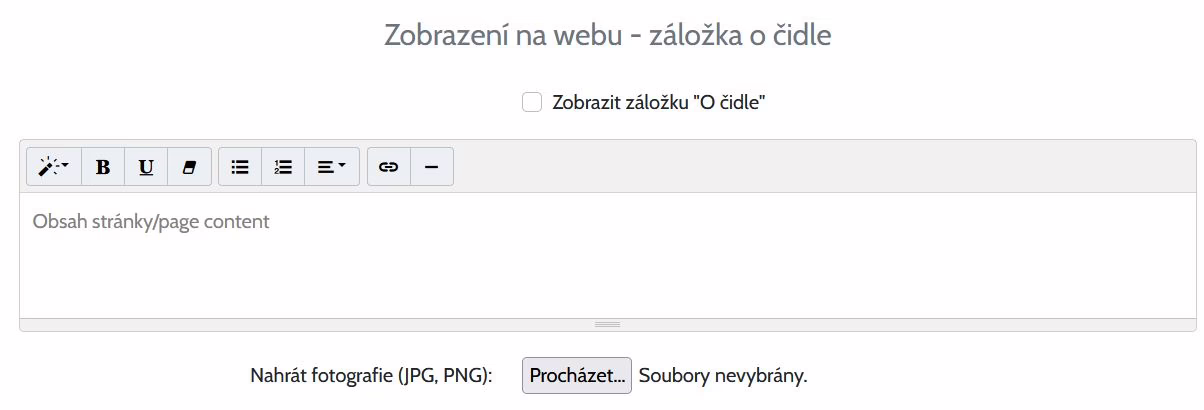This screenshot has width=1204, height=410.
Task: Click the eraser remove-formatting icon
Action: click(x=189, y=167)
